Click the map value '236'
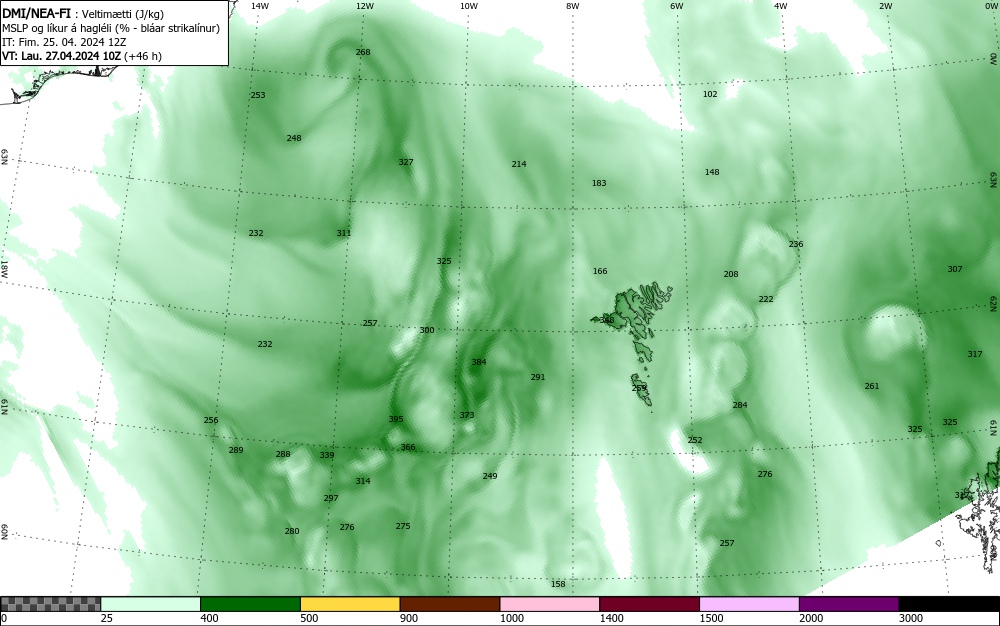 796,244
